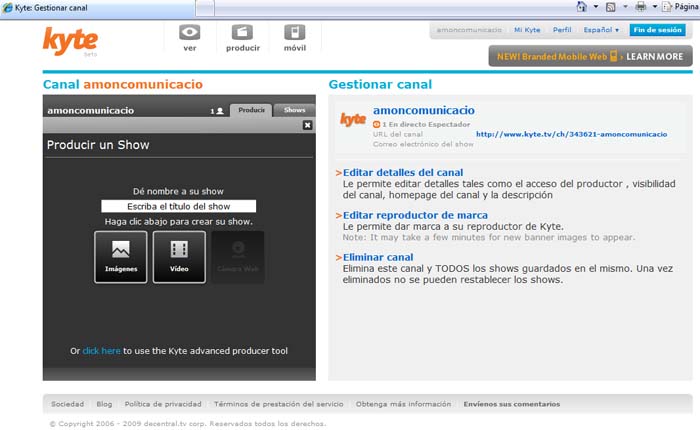
Task: Click the browser Print icon
Action: pos(641,7)
